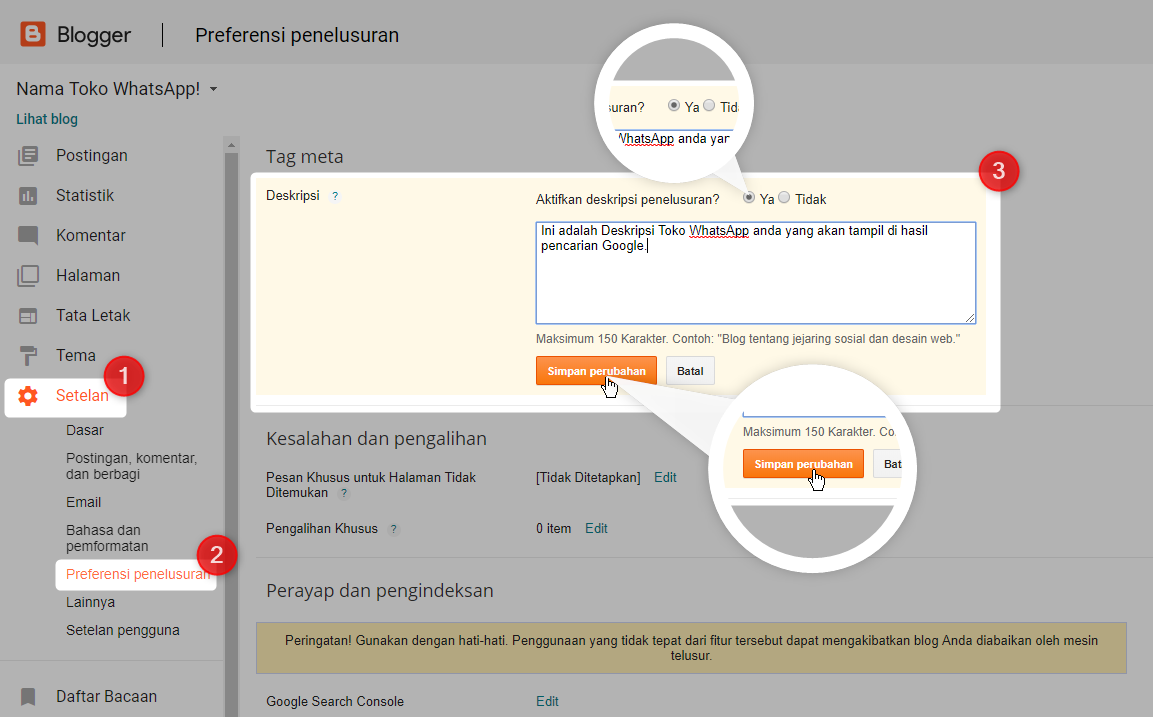This screenshot has height=717, width=1153.
Task: Select Preferensi penelusuran submenu
Action: click(x=138, y=574)
